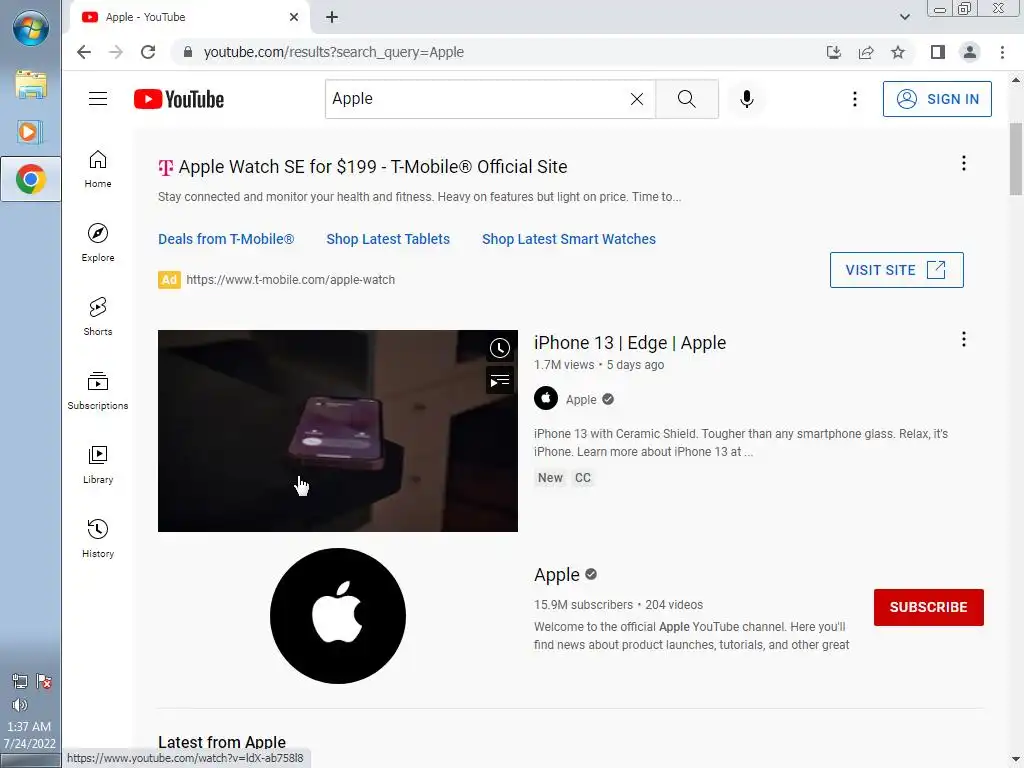Screen dimensions: 1024x768
Task: Open the volume speaker tray icon
Action: pos(20,705)
